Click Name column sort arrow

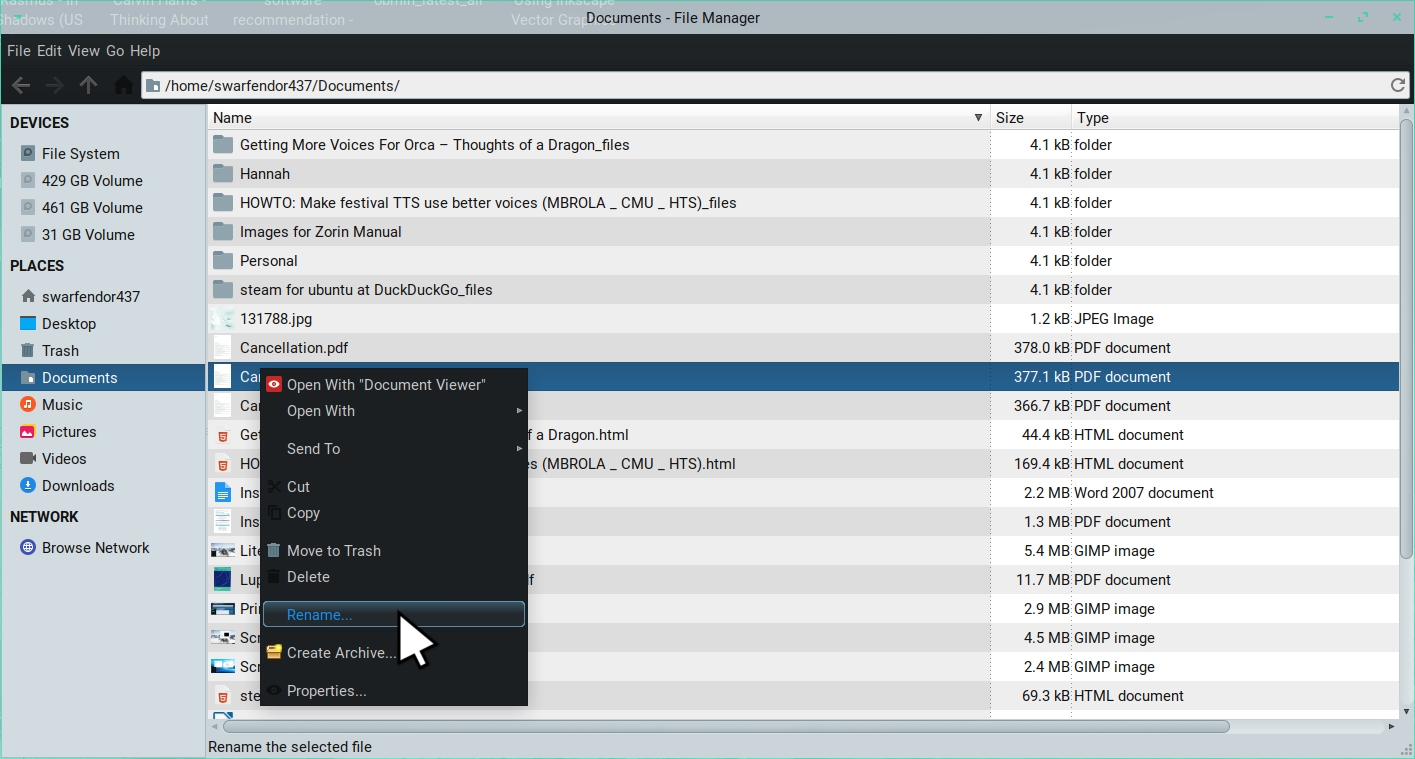coord(978,118)
